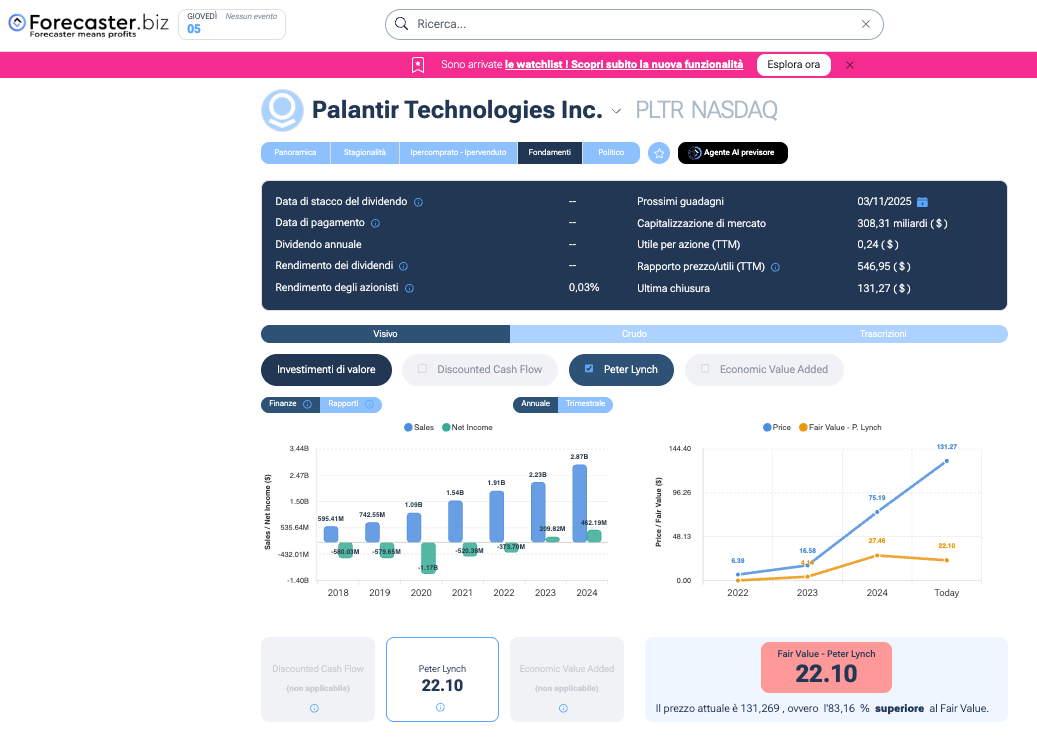The width and height of the screenshot is (1037, 737).
Task: Open the Agente AI previsore button
Action: [733, 153]
